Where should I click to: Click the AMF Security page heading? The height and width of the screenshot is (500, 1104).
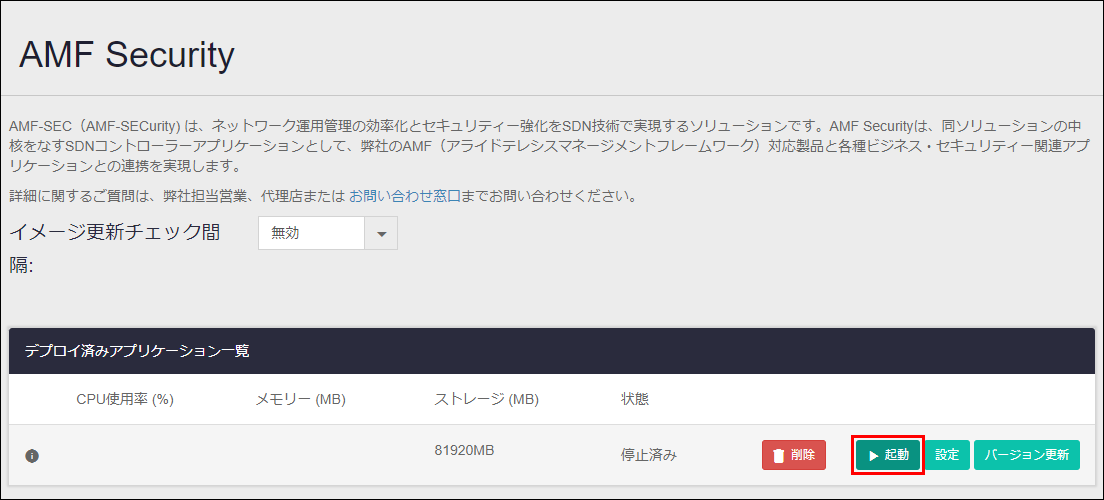pyautogui.click(x=127, y=55)
